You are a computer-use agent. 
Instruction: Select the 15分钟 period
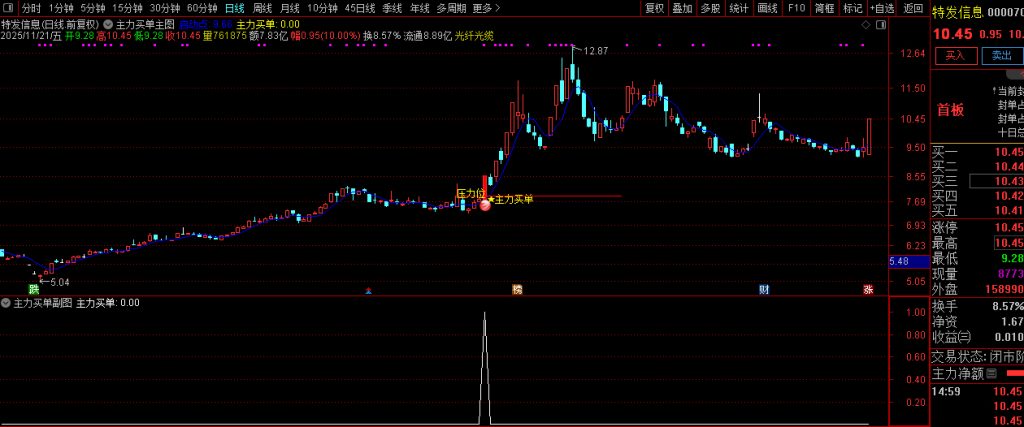point(127,8)
